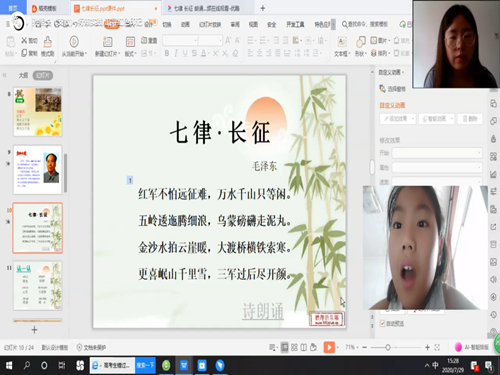This screenshot has width=500, height=375.
Task: Click the notes toggle icon in status bar
Action: 272,347
